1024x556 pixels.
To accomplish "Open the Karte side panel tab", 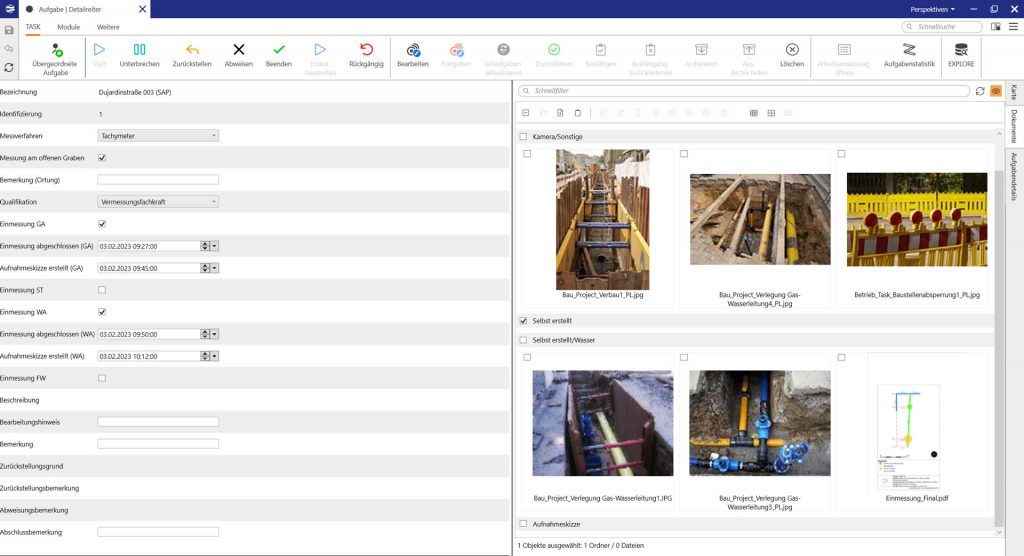I will coord(1013,92).
